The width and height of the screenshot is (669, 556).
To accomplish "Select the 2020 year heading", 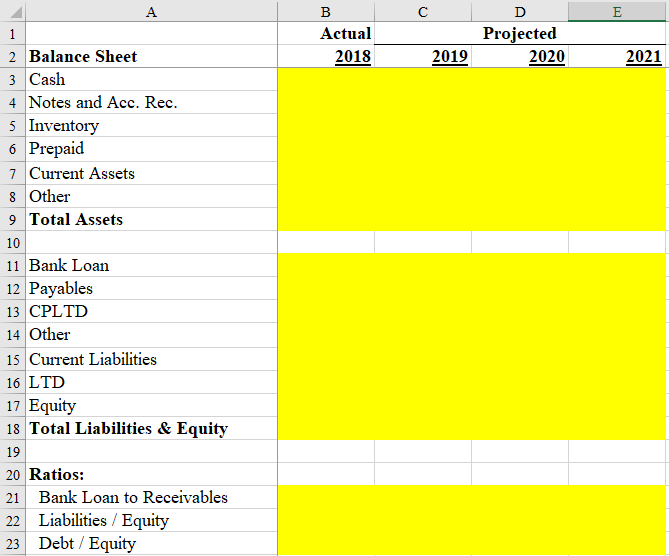I will click(520, 56).
